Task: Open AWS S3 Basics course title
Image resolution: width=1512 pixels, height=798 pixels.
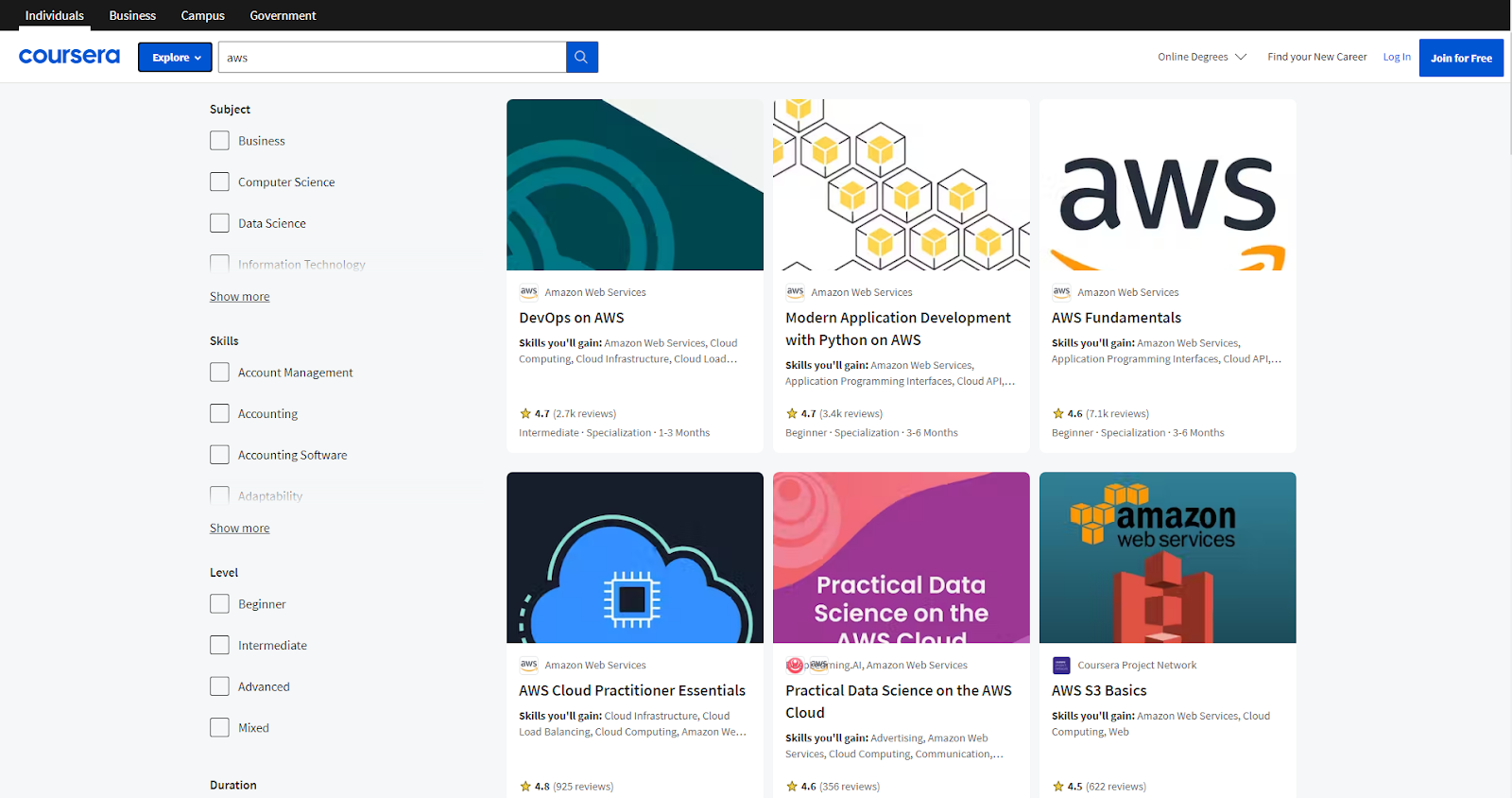Action: click(x=1099, y=690)
